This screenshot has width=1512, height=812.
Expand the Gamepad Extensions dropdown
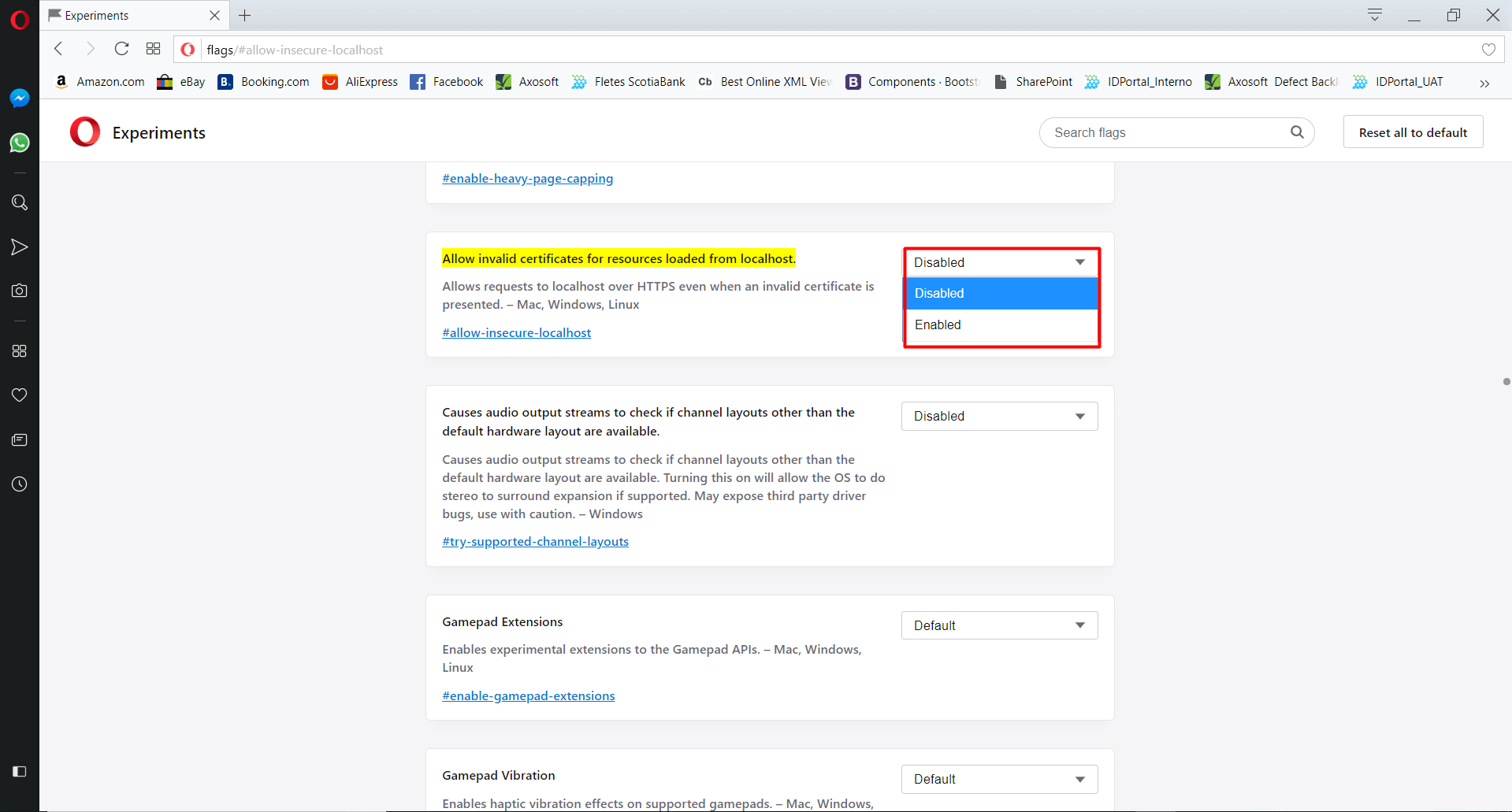(x=999, y=625)
